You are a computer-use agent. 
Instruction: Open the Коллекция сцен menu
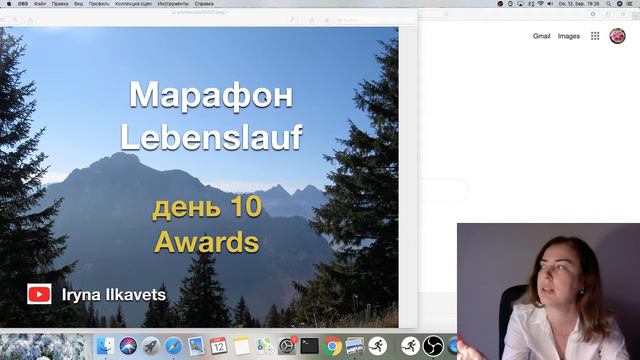pyautogui.click(x=133, y=4)
